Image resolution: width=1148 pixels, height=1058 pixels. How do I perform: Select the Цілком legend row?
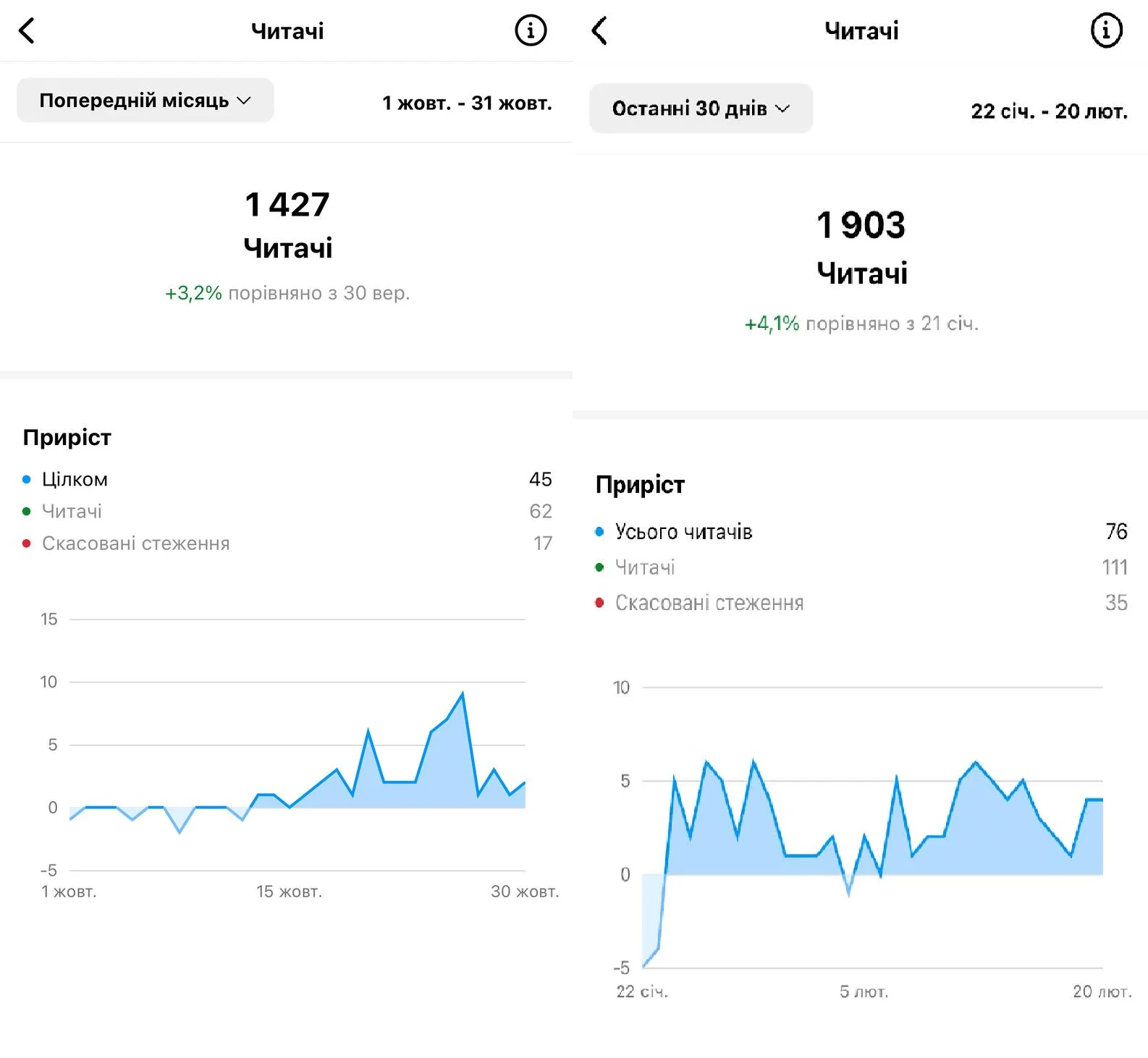287,479
